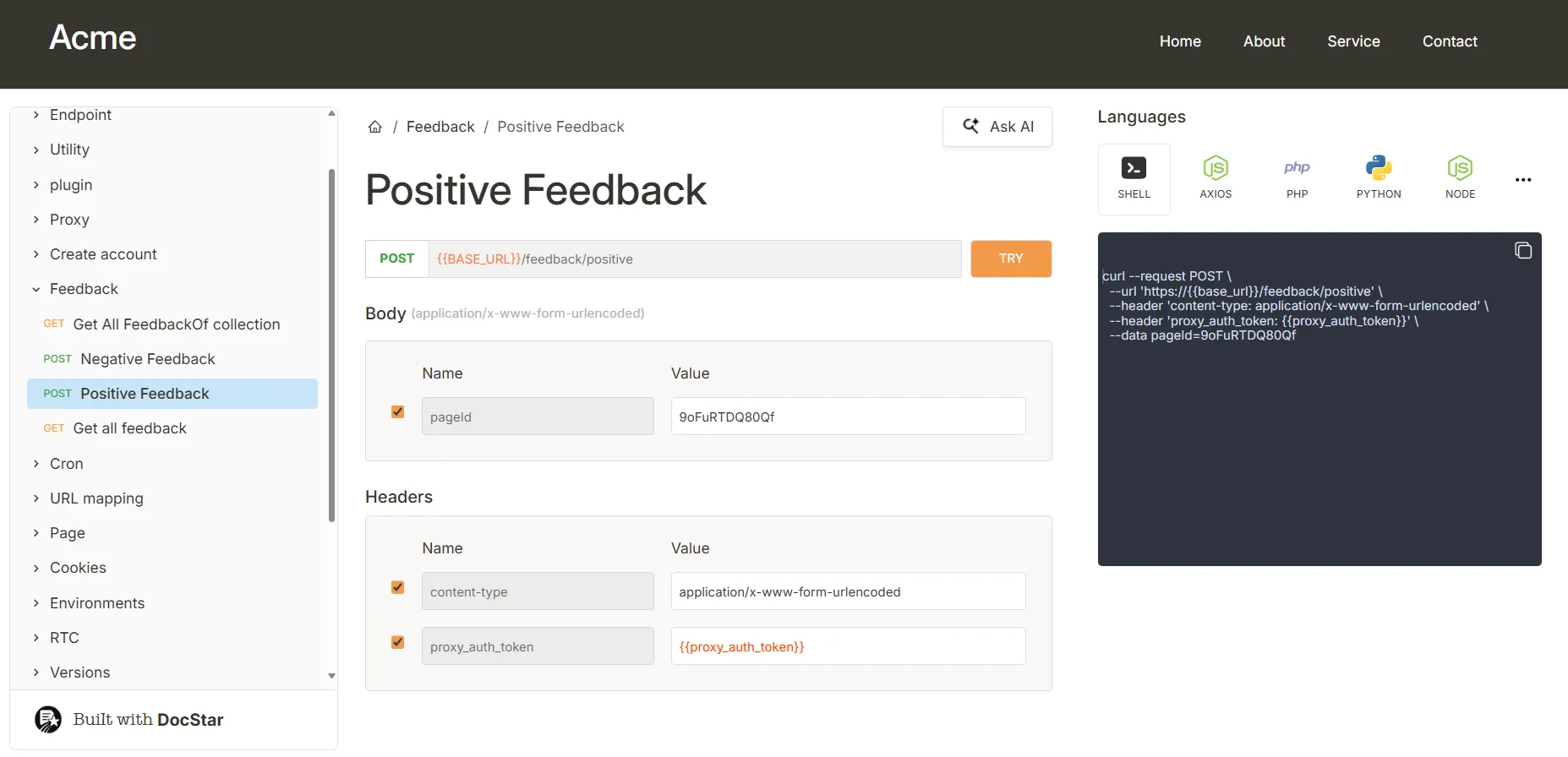Show more languages via three-dots icon

coord(1523,180)
